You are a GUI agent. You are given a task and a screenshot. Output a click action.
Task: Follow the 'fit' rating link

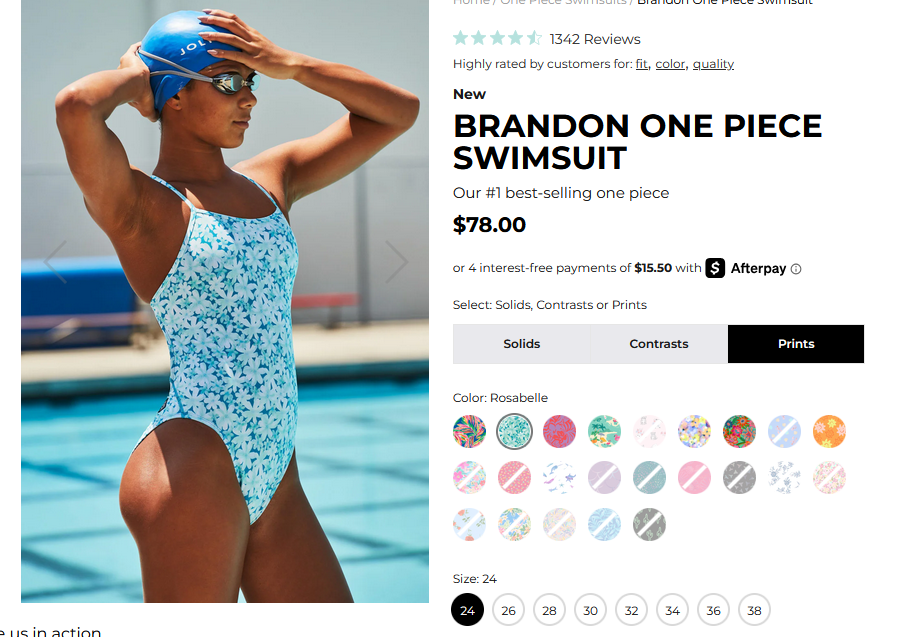642,64
